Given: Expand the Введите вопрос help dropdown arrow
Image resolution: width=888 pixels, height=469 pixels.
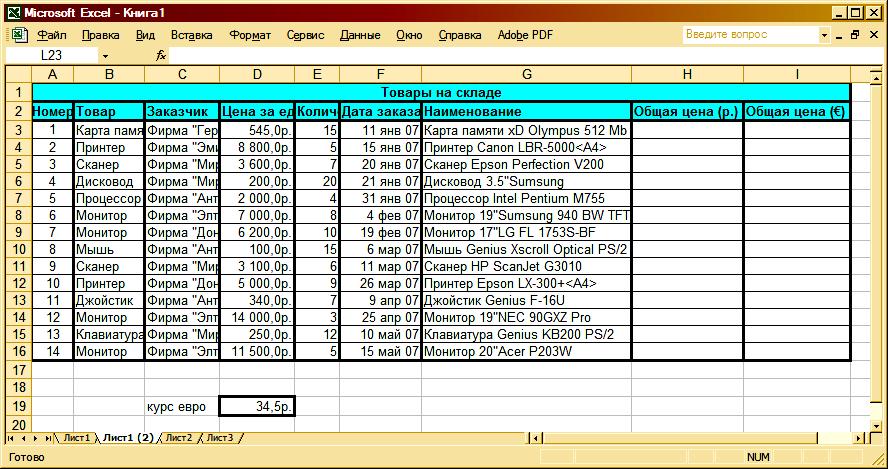Looking at the screenshot, I should click(824, 35).
